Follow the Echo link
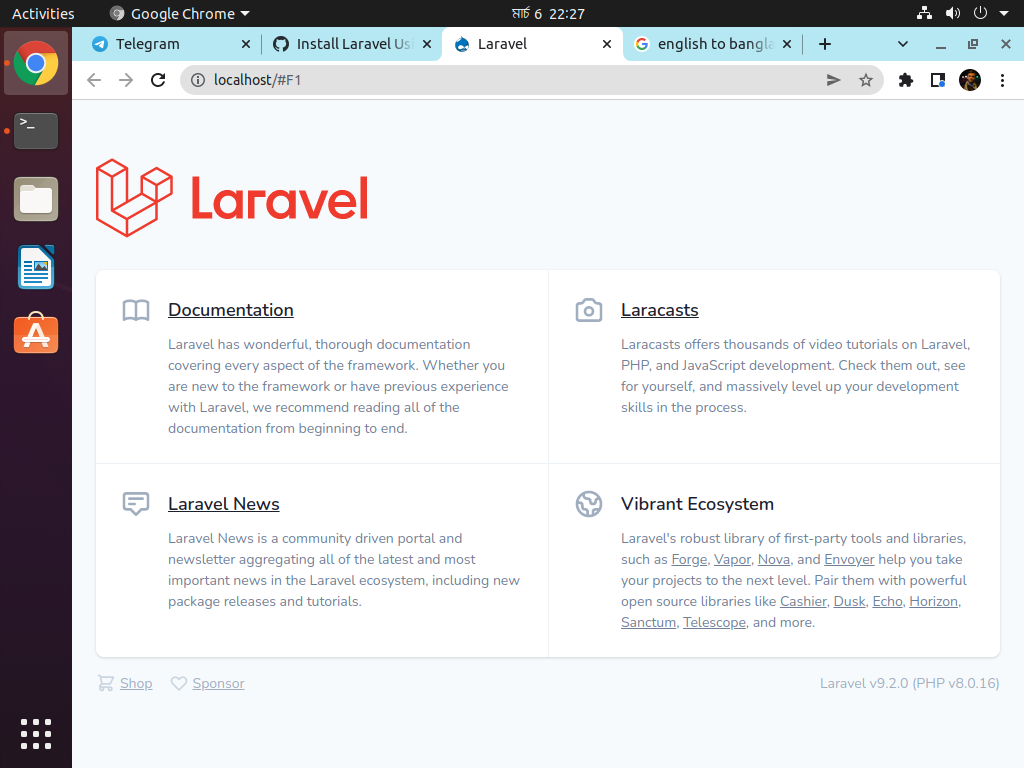The width and height of the screenshot is (1024, 768). pyautogui.click(x=888, y=601)
